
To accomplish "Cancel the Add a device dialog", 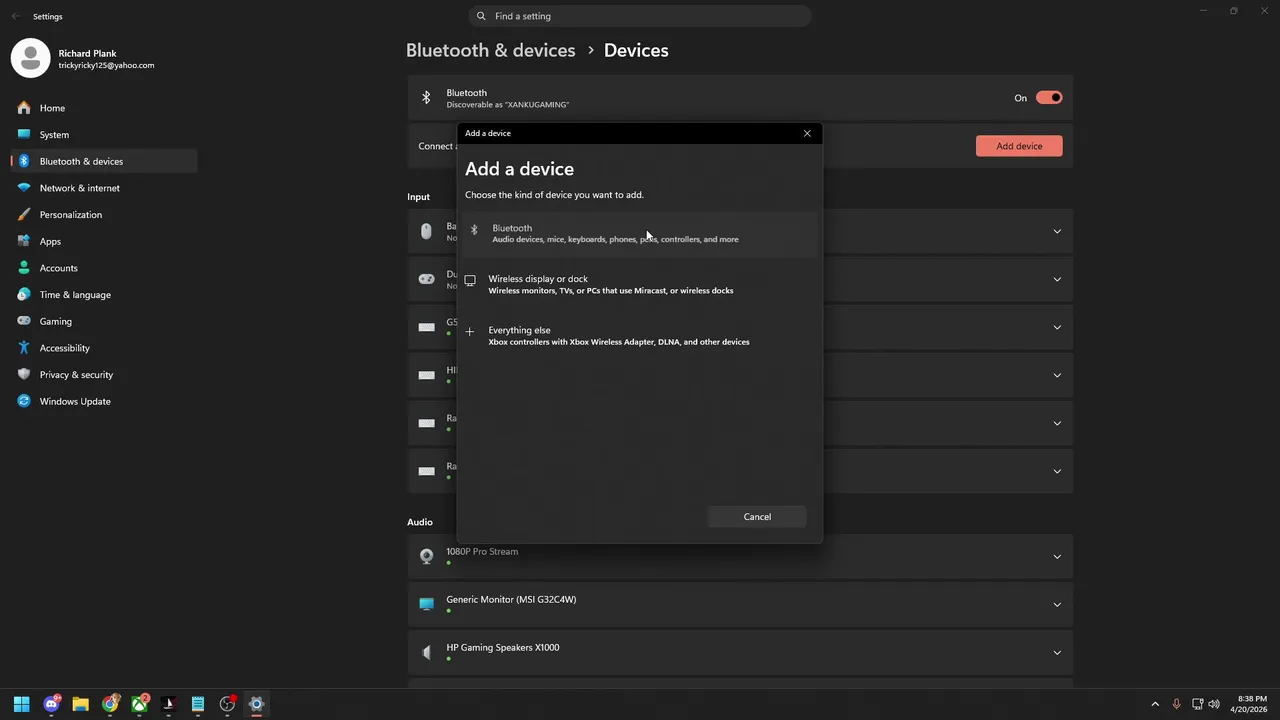I will 757,517.
